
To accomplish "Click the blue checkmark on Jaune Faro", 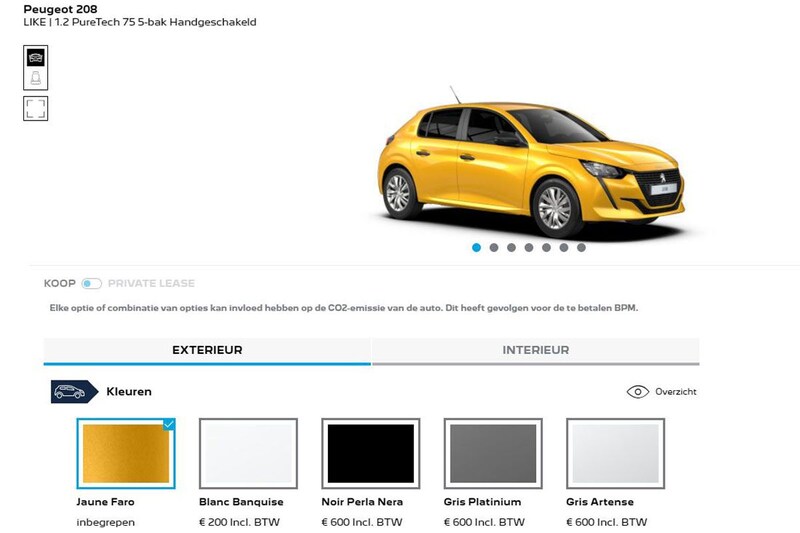I will tap(168, 424).
